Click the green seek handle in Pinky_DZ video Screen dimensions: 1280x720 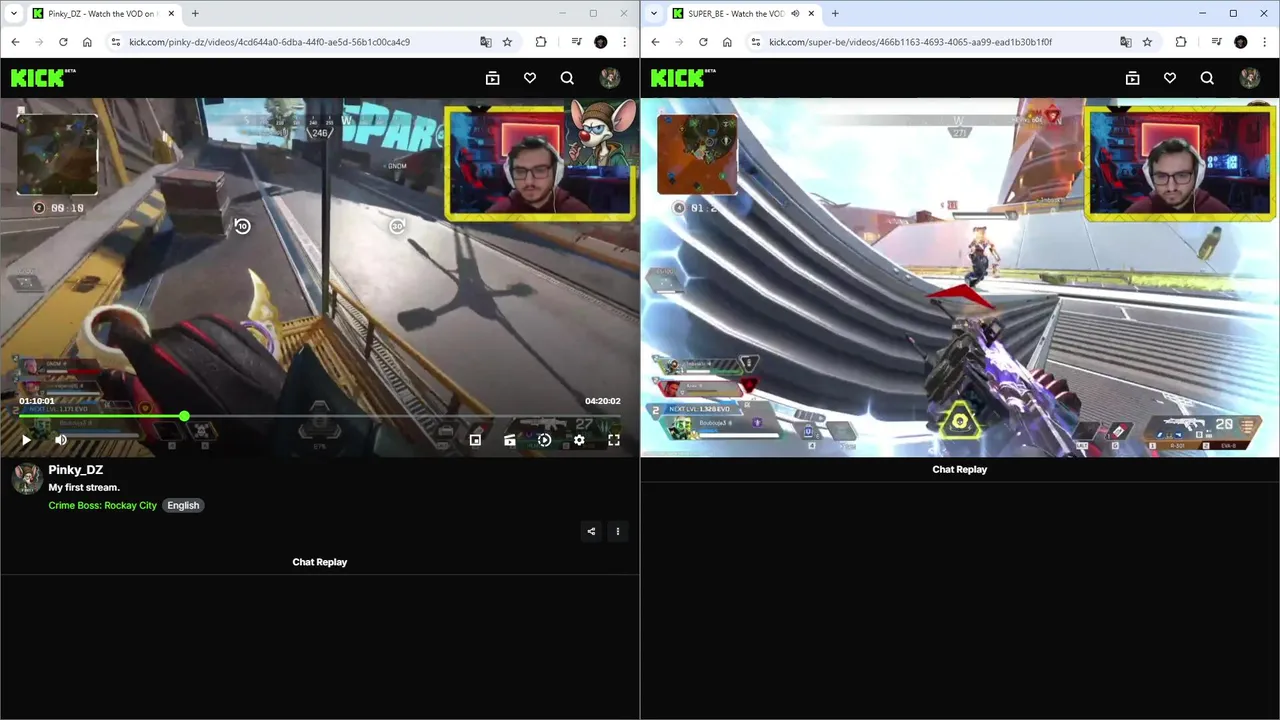pyautogui.click(x=184, y=416)
